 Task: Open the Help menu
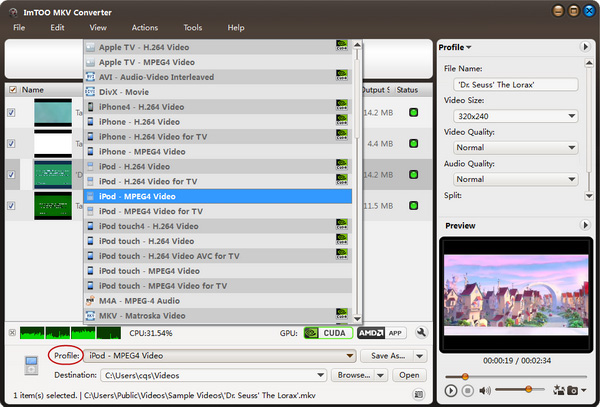[x=236, y=28]
